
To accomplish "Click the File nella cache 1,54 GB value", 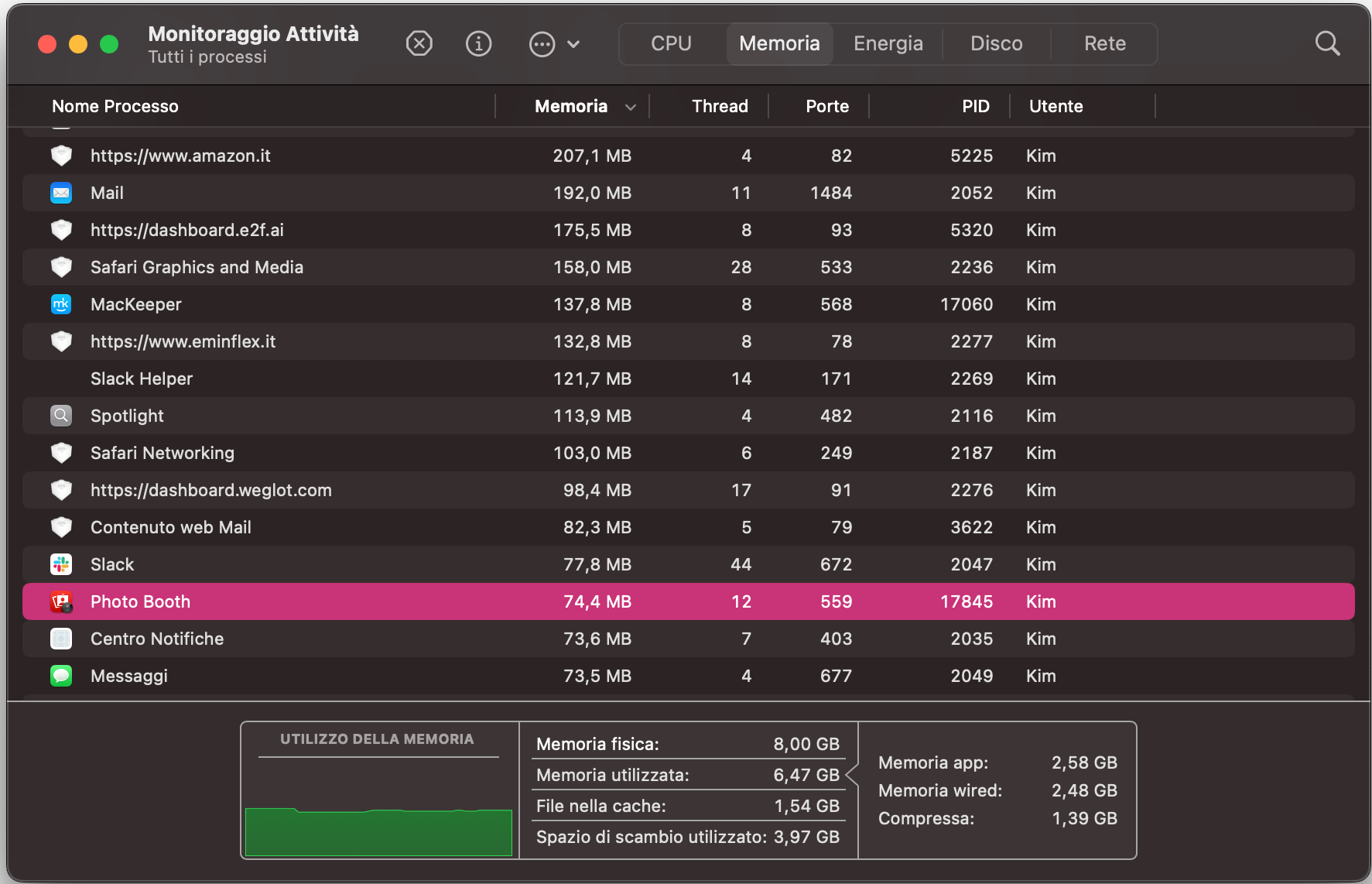I will 806,806.
